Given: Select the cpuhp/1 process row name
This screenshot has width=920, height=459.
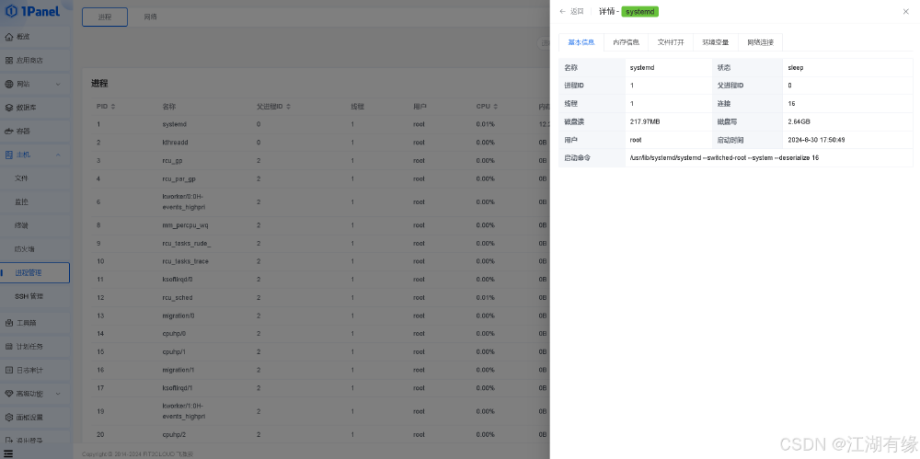Looking at the screenshot, I should [174, 352].
